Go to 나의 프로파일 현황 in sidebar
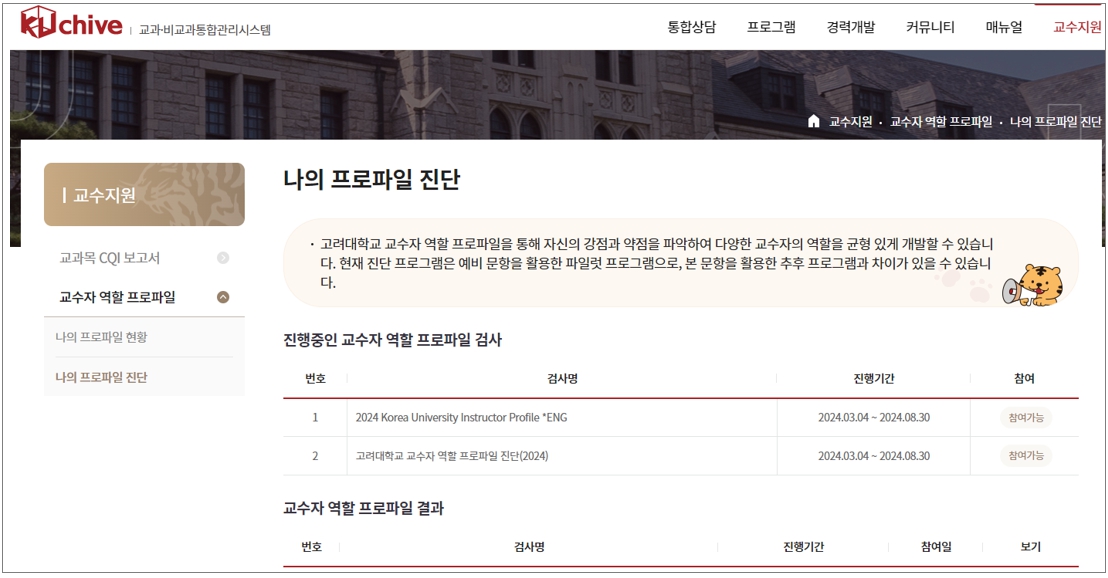The width and height of the screenshot is (1108, 578). point(101,337)
